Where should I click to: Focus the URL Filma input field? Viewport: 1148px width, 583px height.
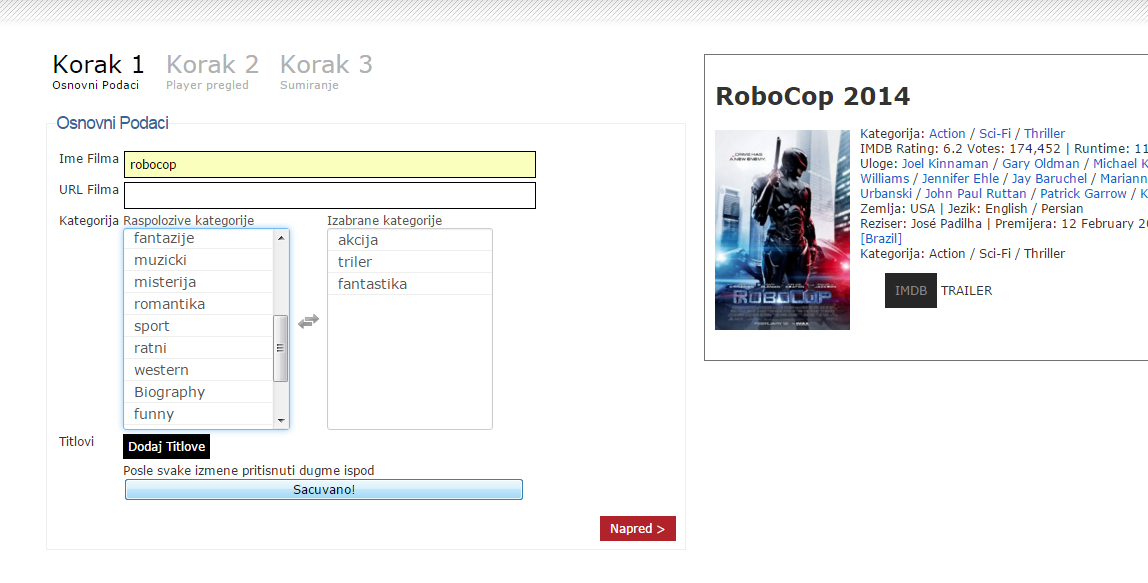coord(329,196)
